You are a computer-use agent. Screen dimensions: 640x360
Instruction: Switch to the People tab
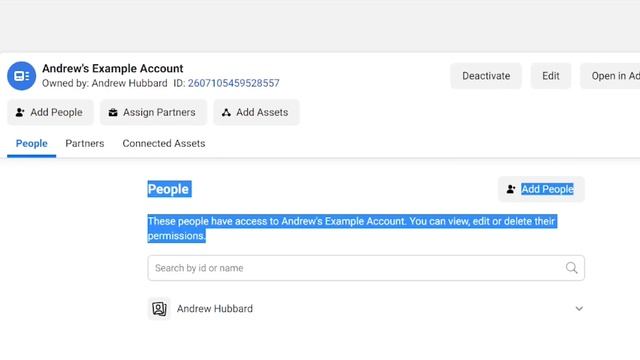31,144
